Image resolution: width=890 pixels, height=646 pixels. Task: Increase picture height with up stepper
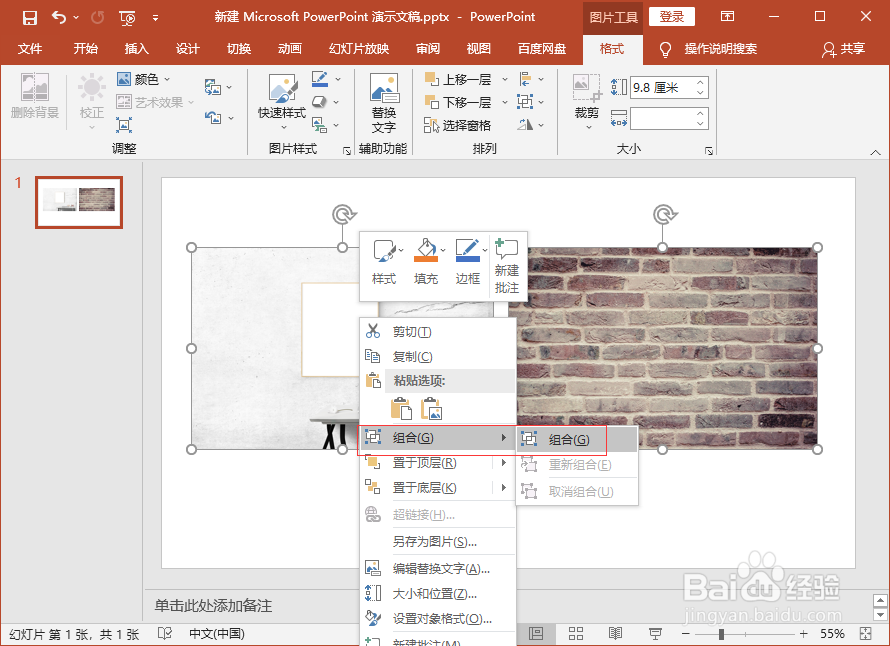pyautogui.click(x=700, y=82)
